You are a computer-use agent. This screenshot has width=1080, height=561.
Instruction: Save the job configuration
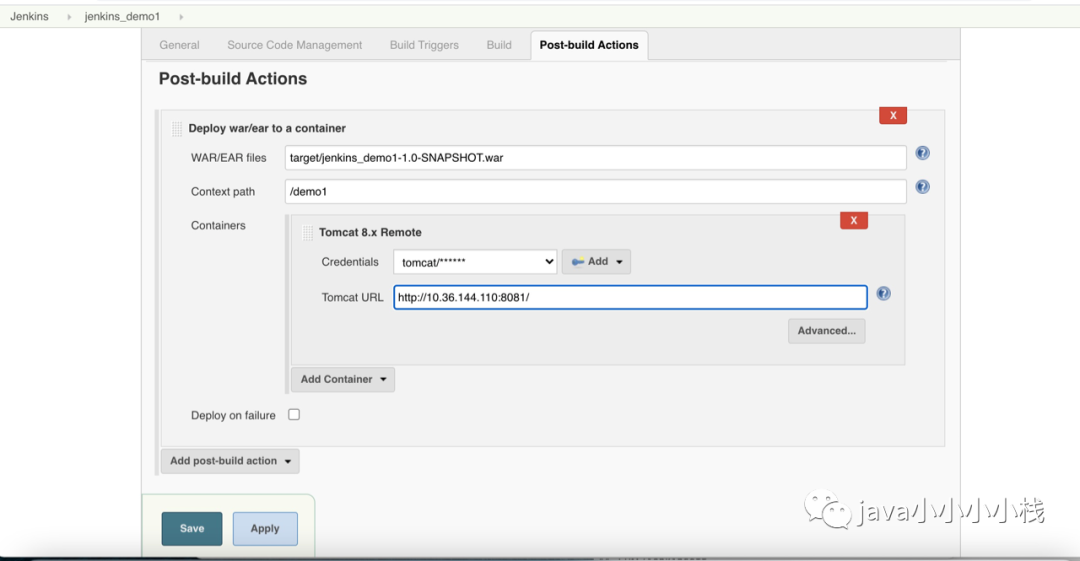point(192,529)
